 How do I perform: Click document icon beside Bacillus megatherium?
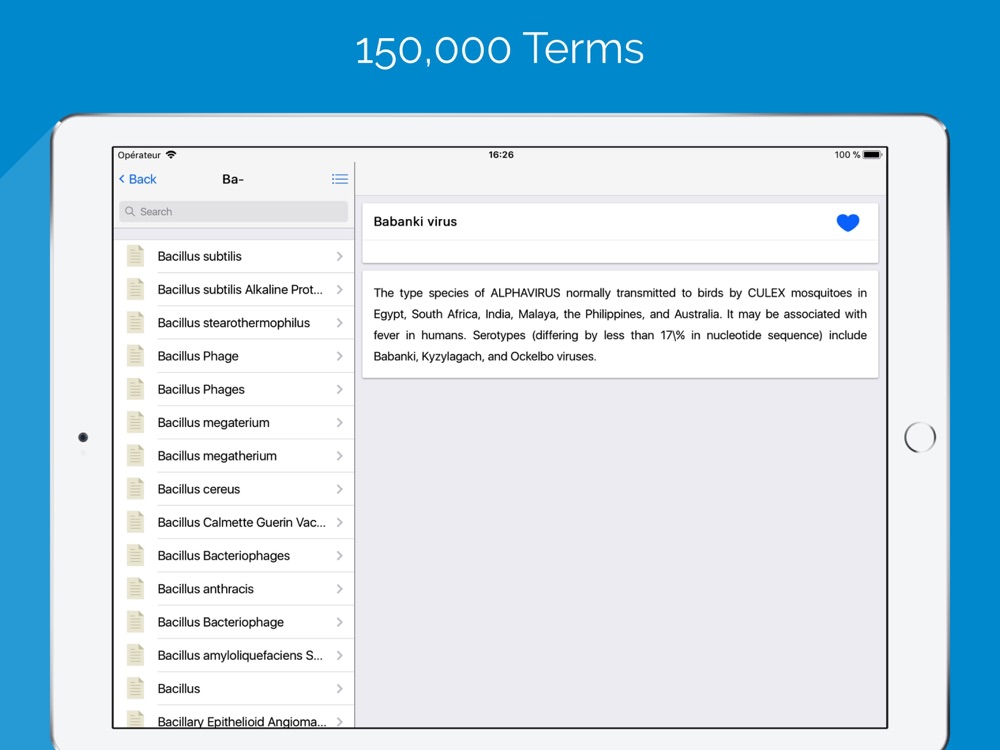135,455
